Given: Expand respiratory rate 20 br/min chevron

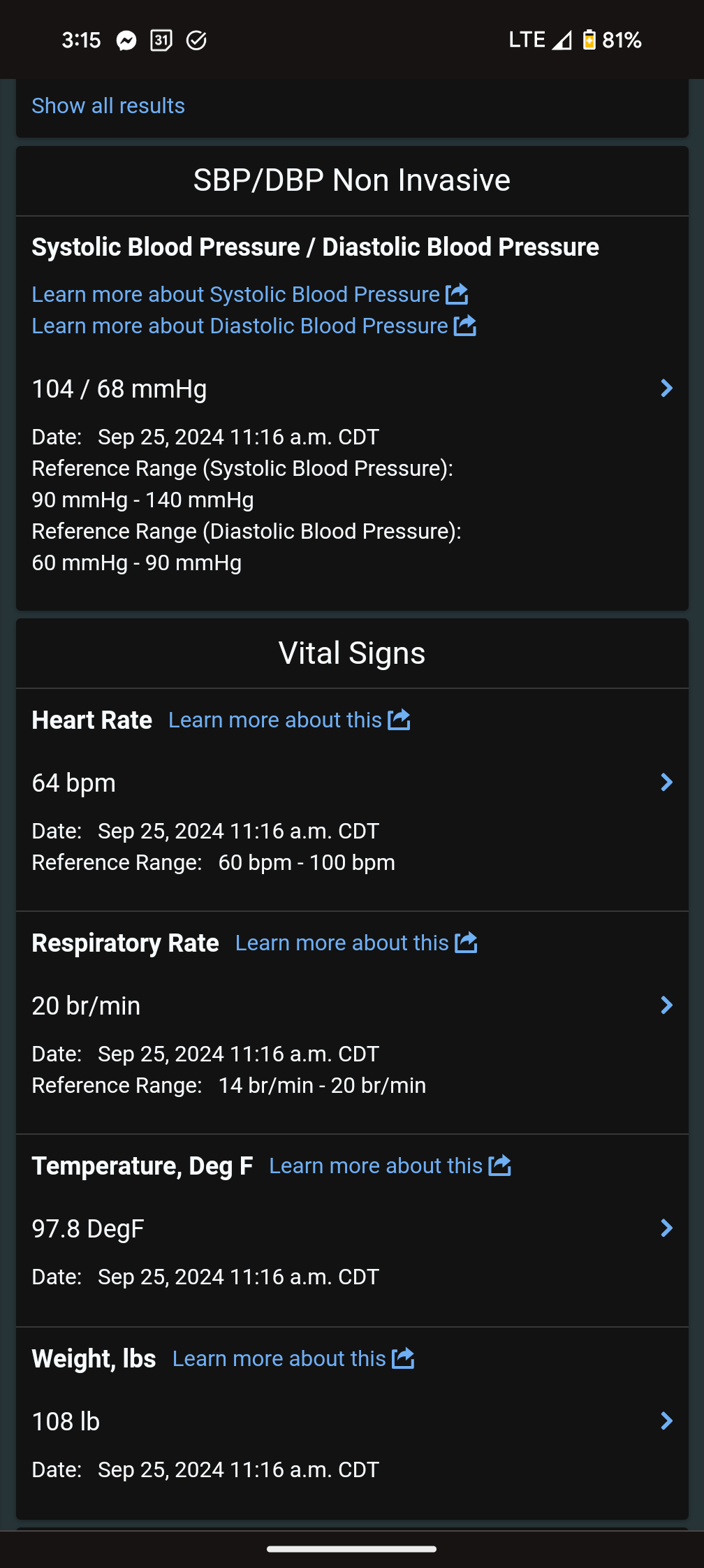Looking at the screenshot, I should (x=666, y=1006).
